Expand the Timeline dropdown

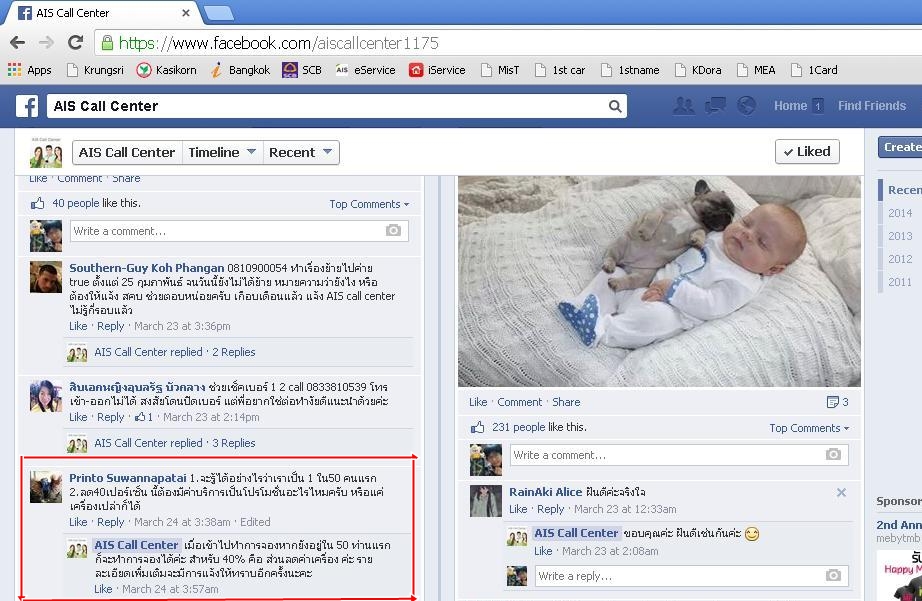222,152
